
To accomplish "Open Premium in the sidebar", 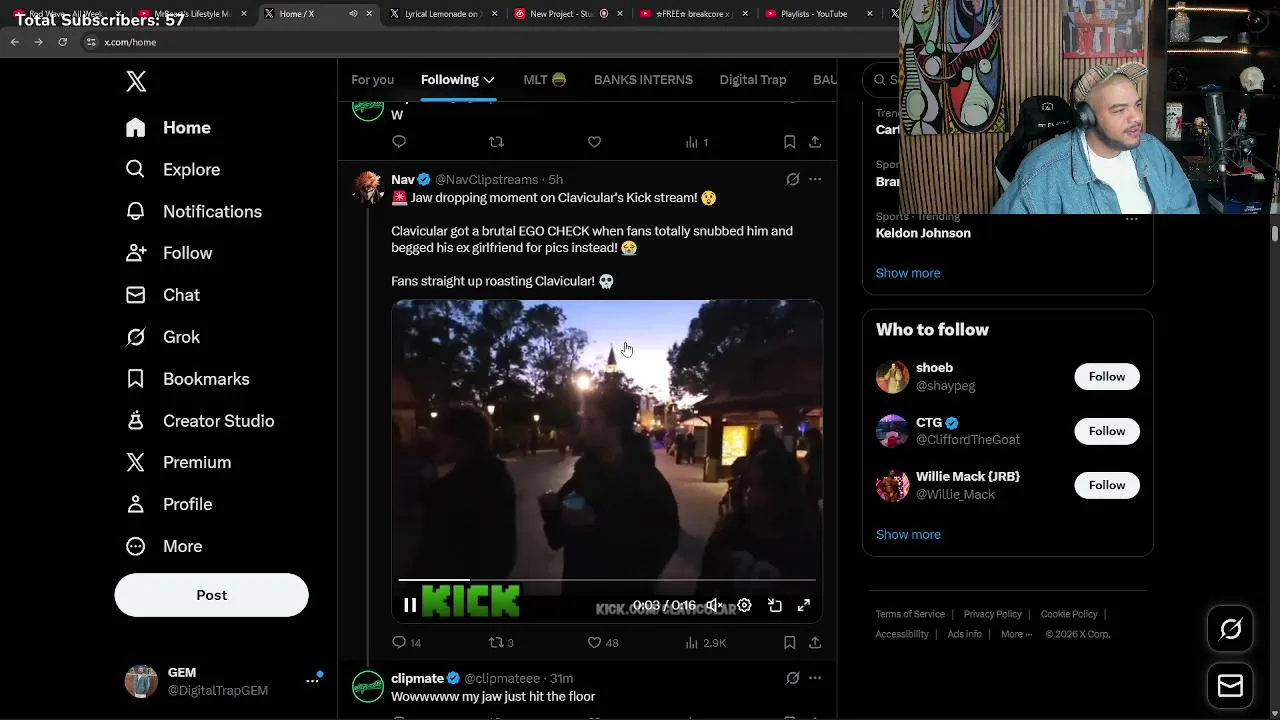I will click(x=178, y=463).
